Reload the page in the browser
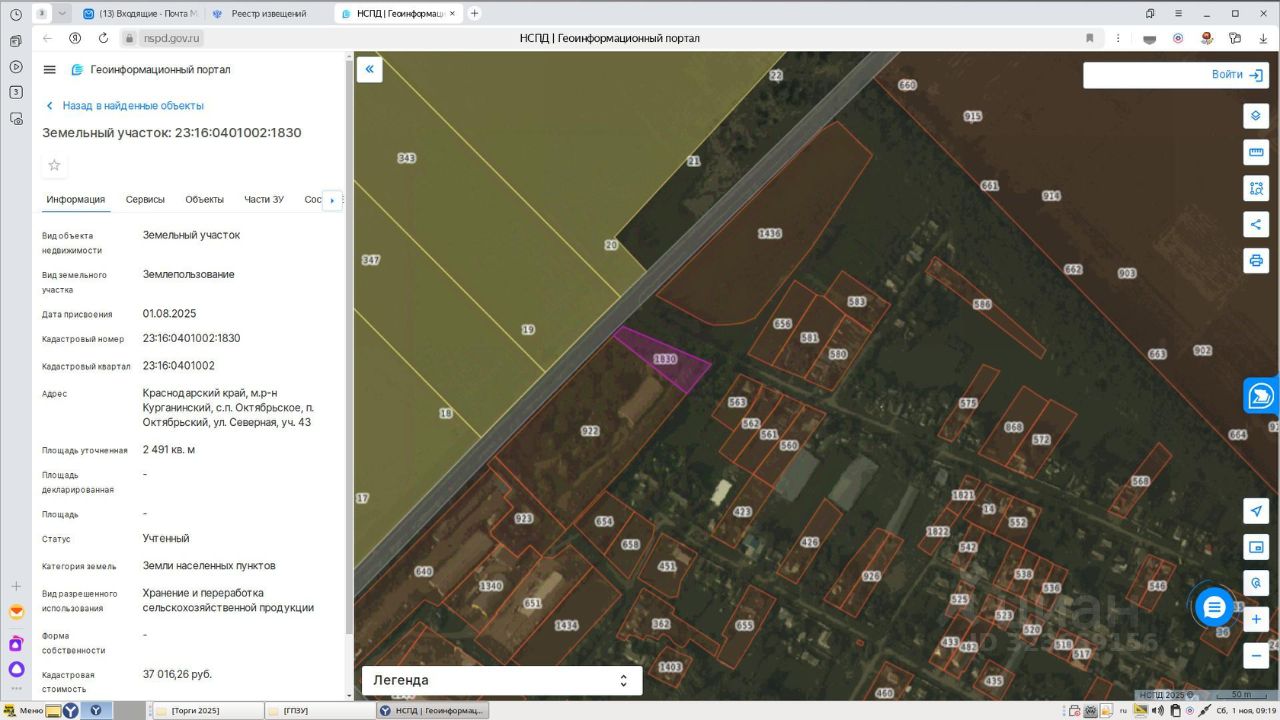 coord(103,38)
